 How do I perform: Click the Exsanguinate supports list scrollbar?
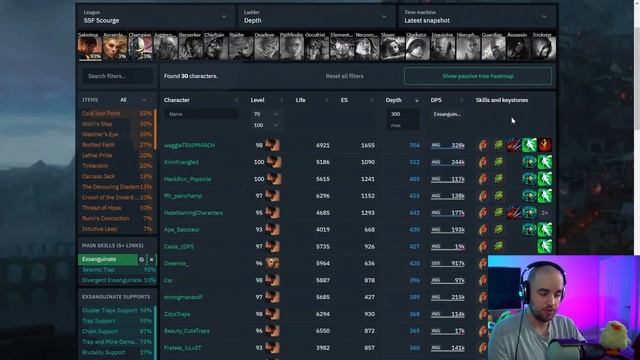(x=156, y=333)
